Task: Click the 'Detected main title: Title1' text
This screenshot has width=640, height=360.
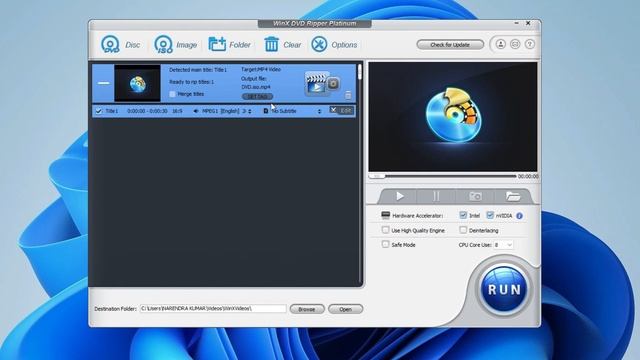Action: point(198,70)
